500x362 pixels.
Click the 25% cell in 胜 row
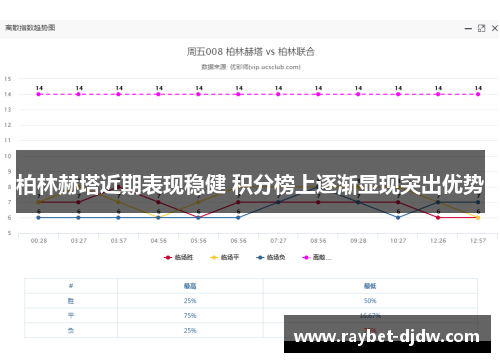tap(190, 301)
